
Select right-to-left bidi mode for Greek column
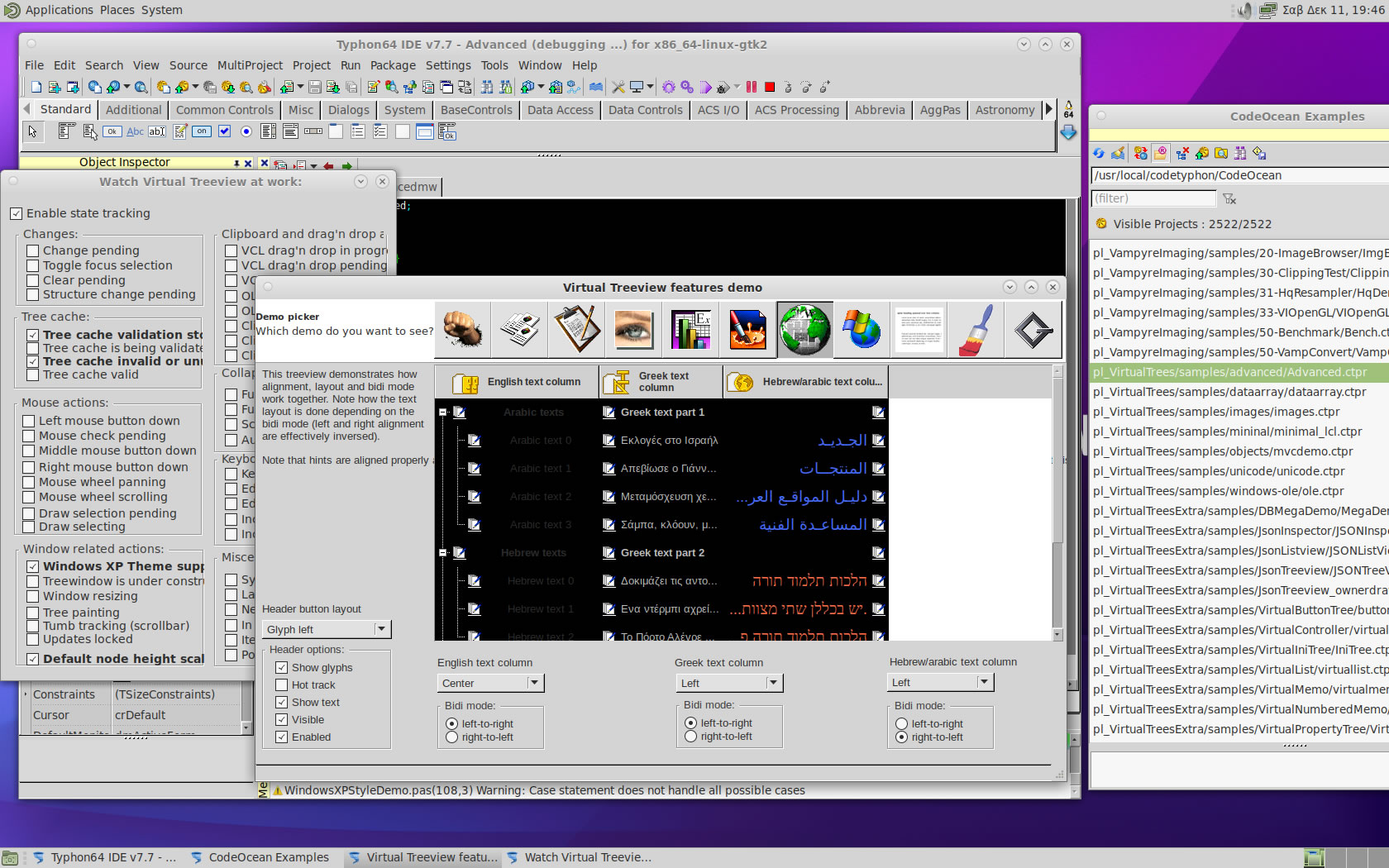pyautogui.click(x=690, y=737)
